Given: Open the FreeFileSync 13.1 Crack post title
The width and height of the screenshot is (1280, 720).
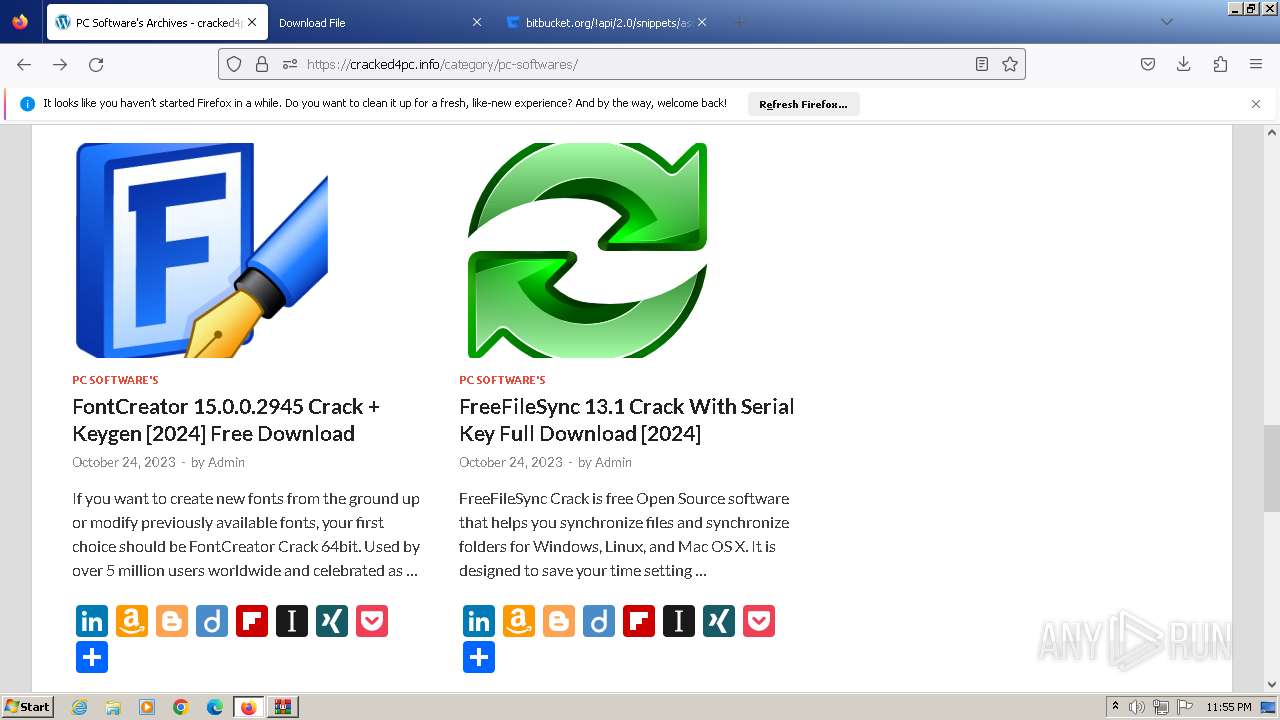Looking at the screenshot, I should click(626, 420).
